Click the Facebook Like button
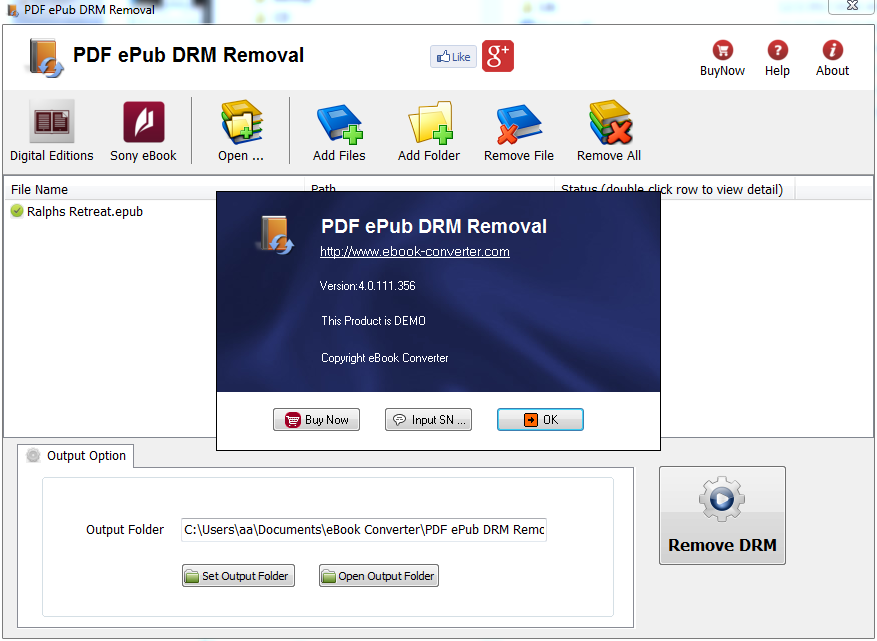 [453, 56]
